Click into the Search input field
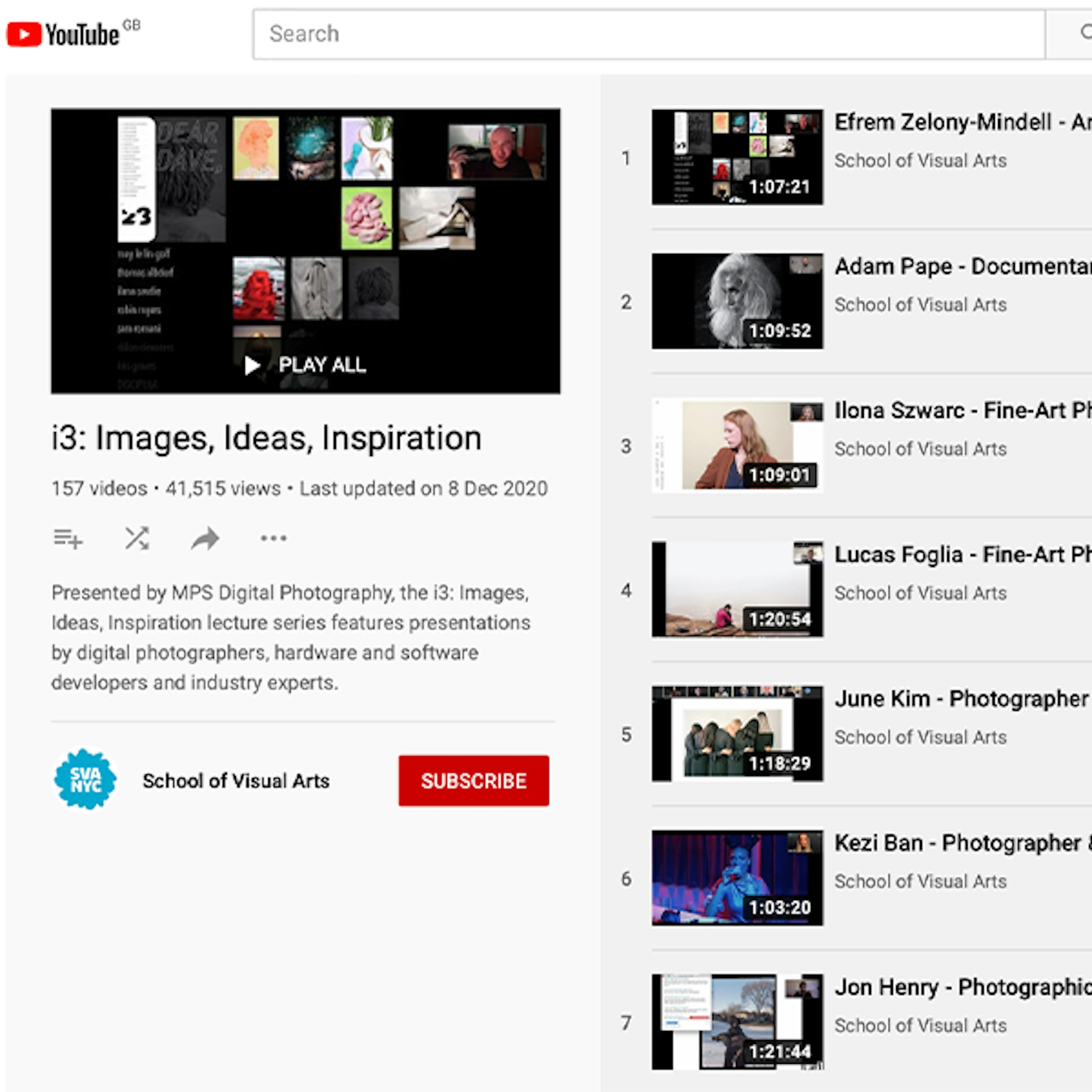1092x1092 pixels. [649, 35]
